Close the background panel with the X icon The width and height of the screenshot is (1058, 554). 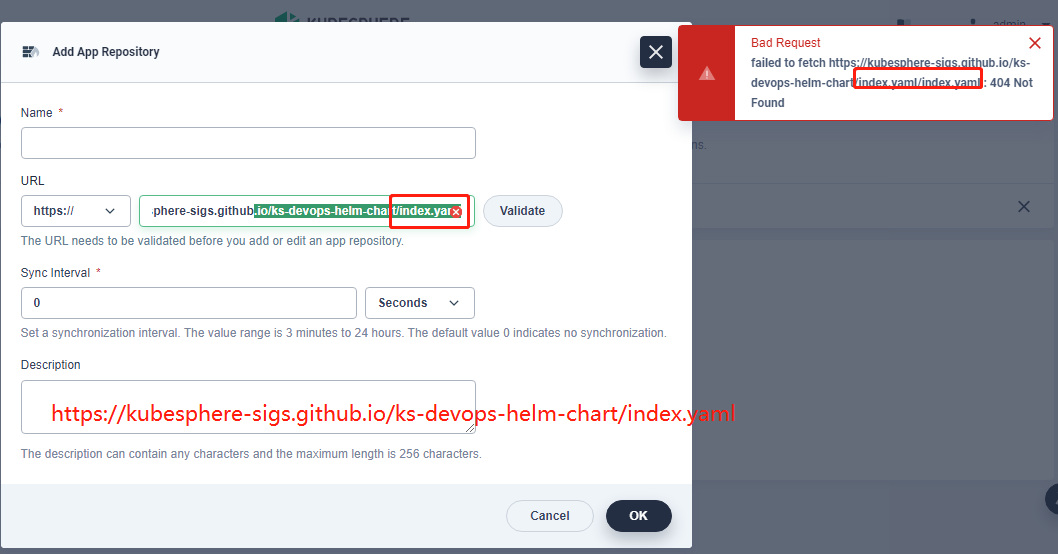(1024, 206)
